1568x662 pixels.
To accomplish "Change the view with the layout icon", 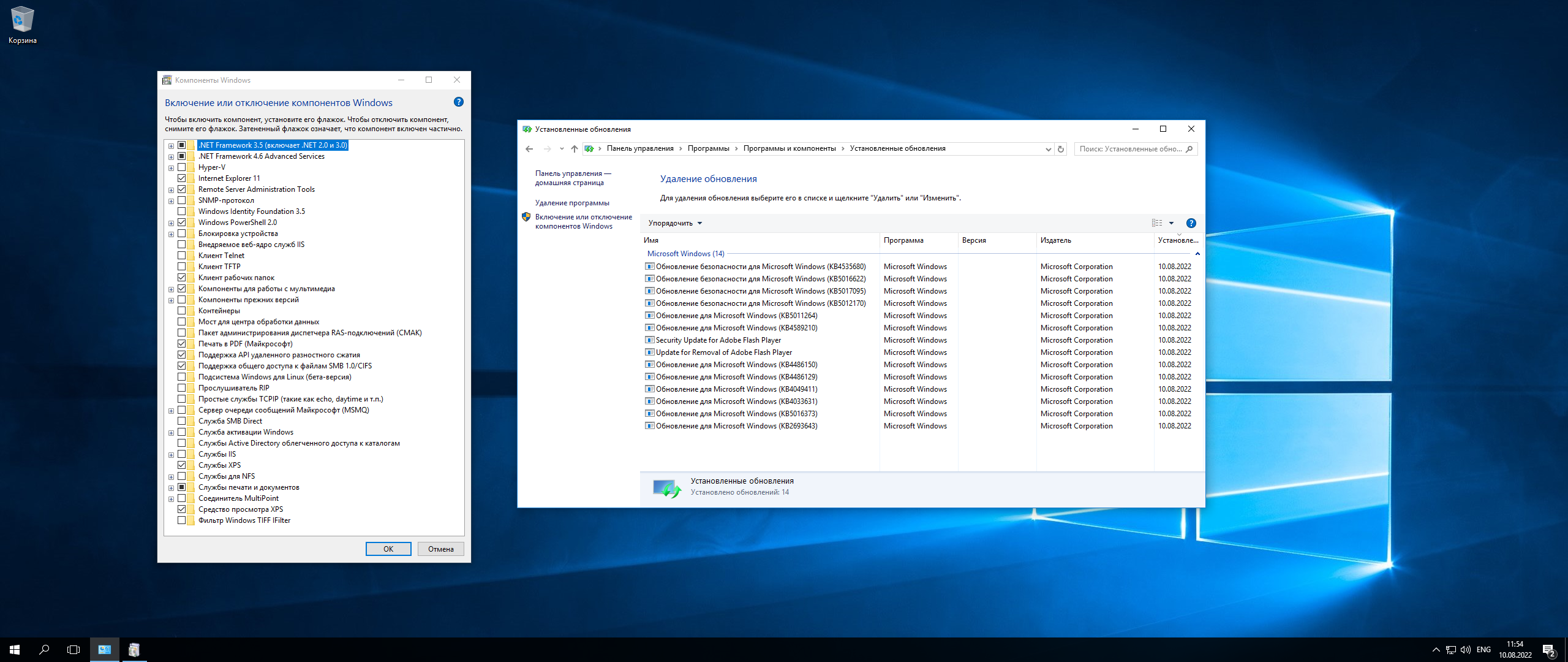I will coord(1156,223).
